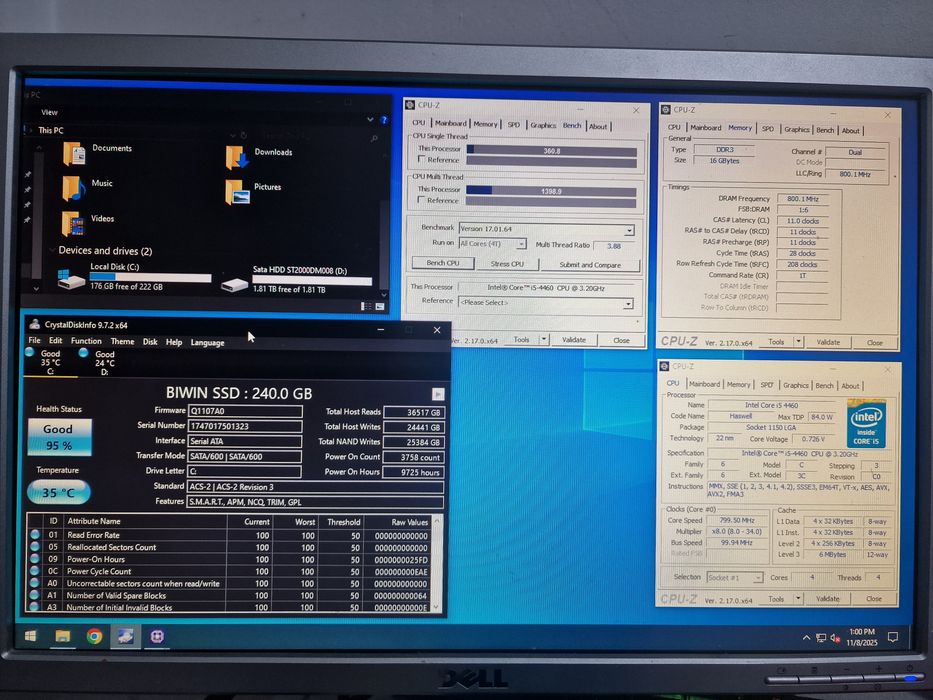Open the Run on All Cores dropdown
The width and height of the screenshot is (933, 700).
[521, 244]
